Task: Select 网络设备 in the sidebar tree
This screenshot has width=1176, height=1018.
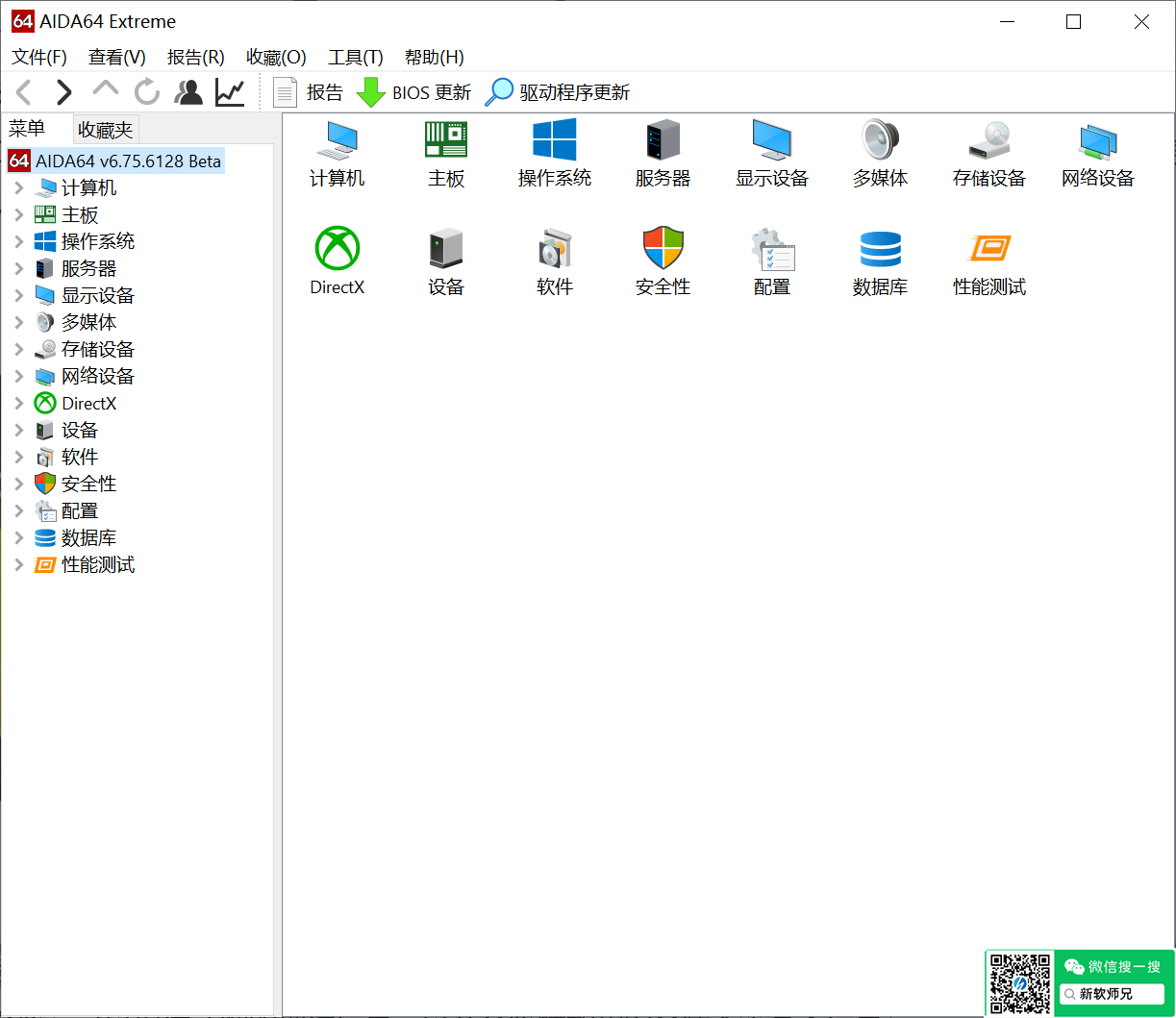Action: click(97, 377)
